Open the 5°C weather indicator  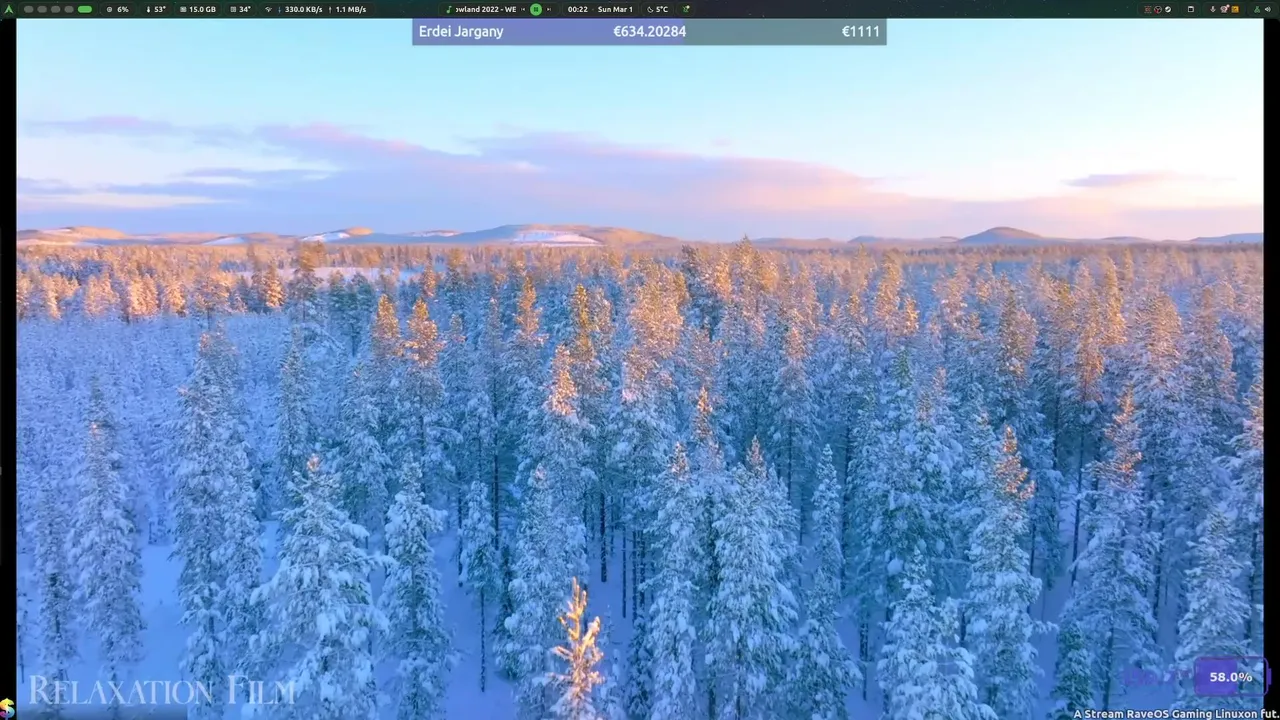658,9
